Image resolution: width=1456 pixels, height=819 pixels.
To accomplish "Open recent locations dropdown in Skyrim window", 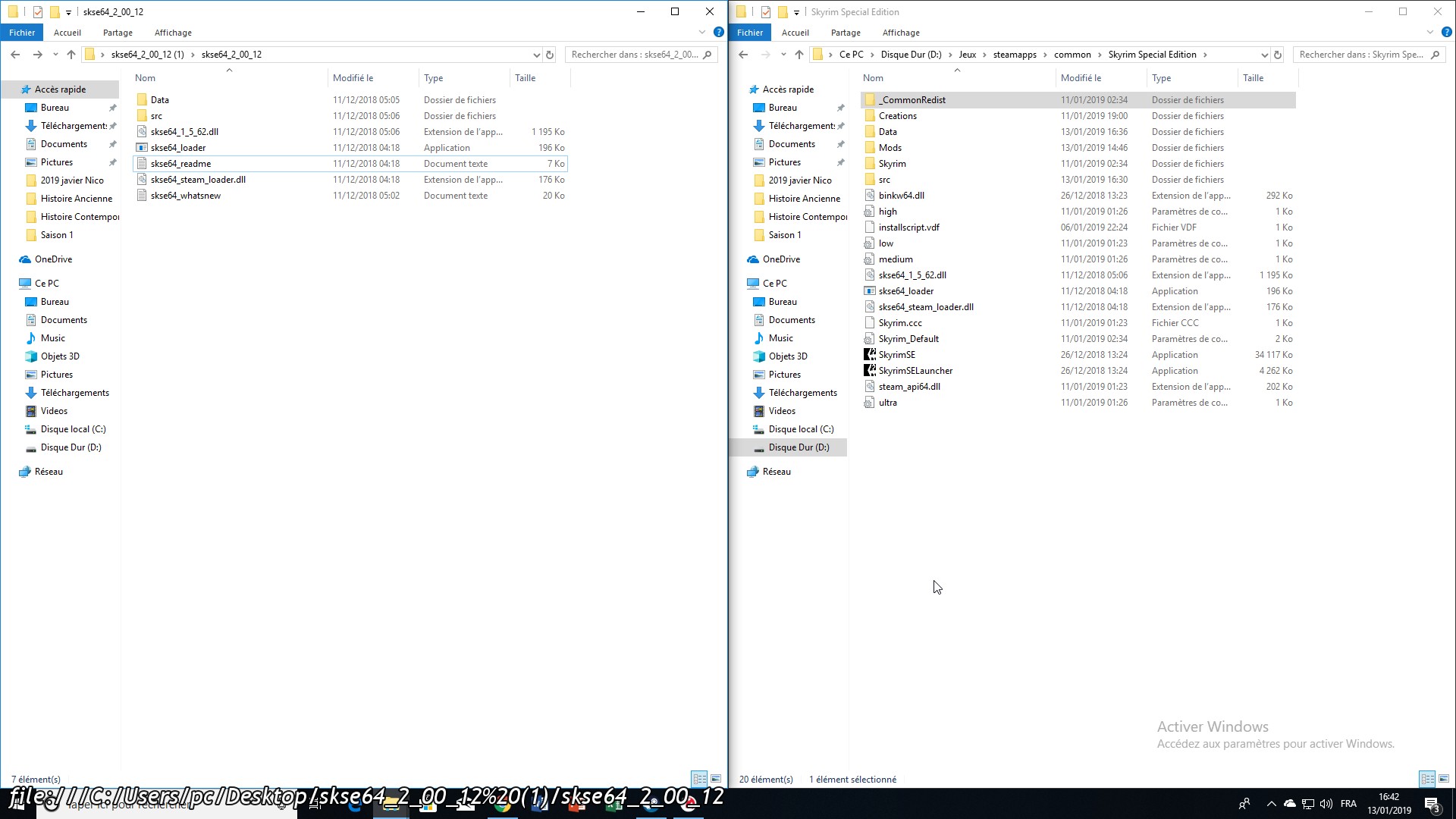I will click(x=783, y=55).
